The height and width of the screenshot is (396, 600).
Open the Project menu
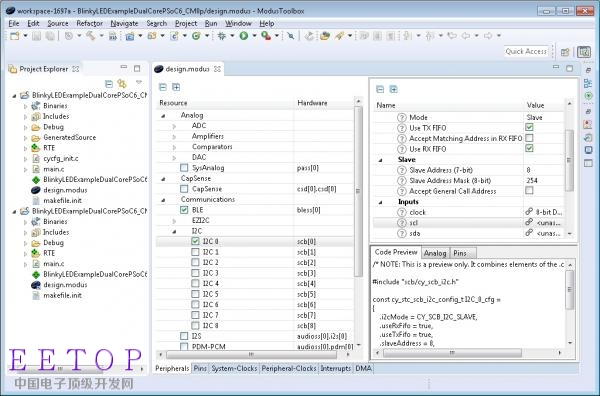186,23
